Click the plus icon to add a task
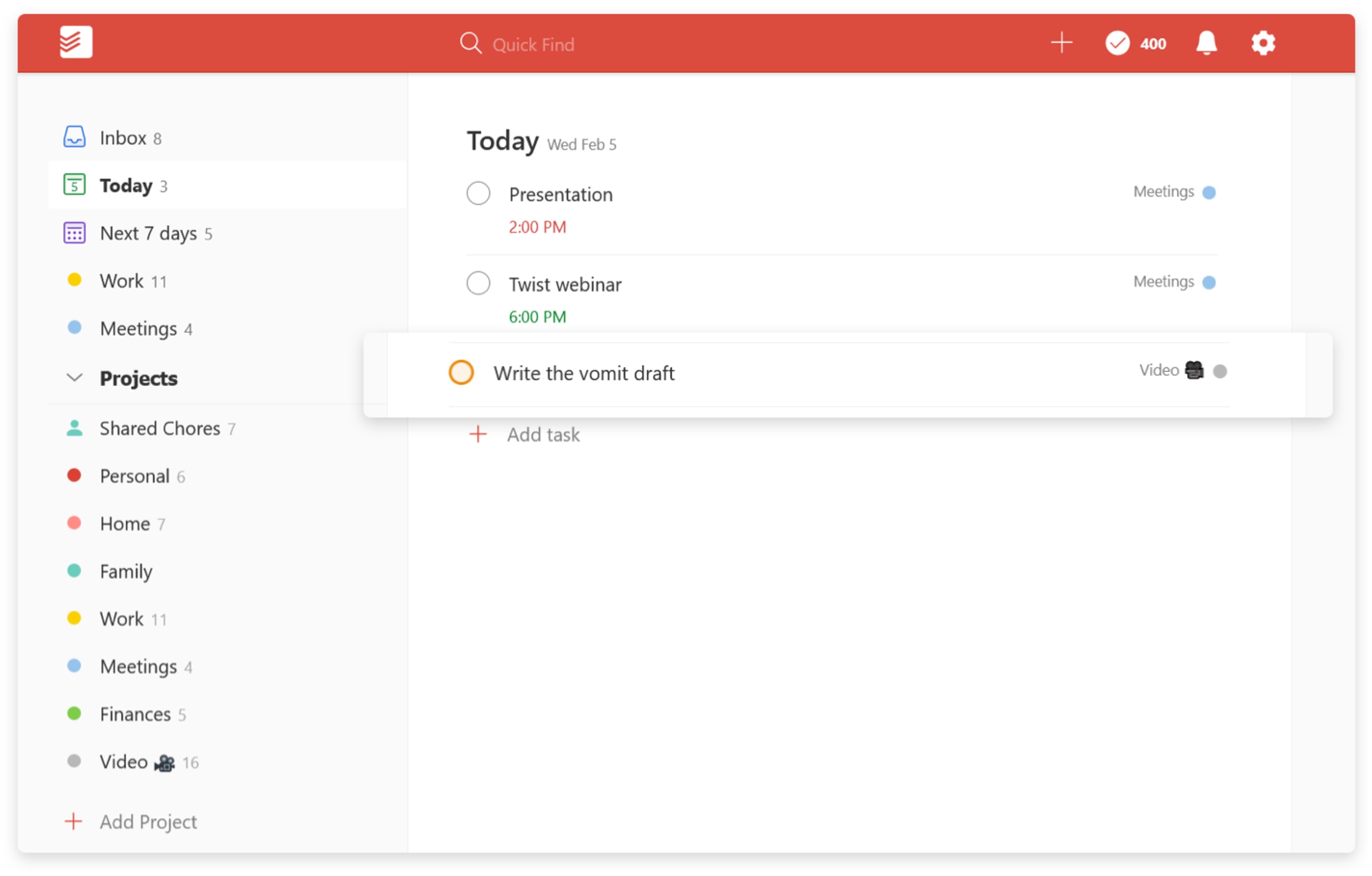Screen dimensions: 1372x876 click(1061, 42)
